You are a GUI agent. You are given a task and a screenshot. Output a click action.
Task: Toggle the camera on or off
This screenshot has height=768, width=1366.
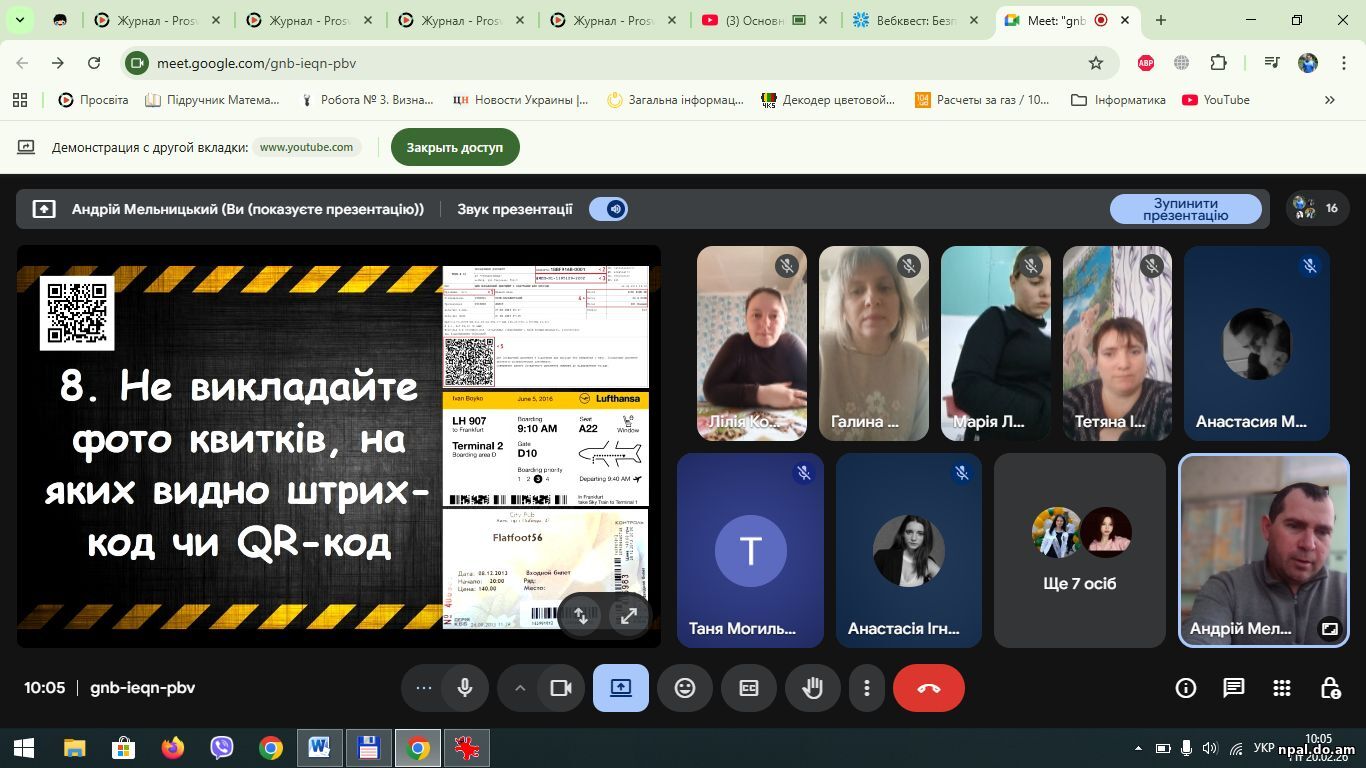[560, 688]
